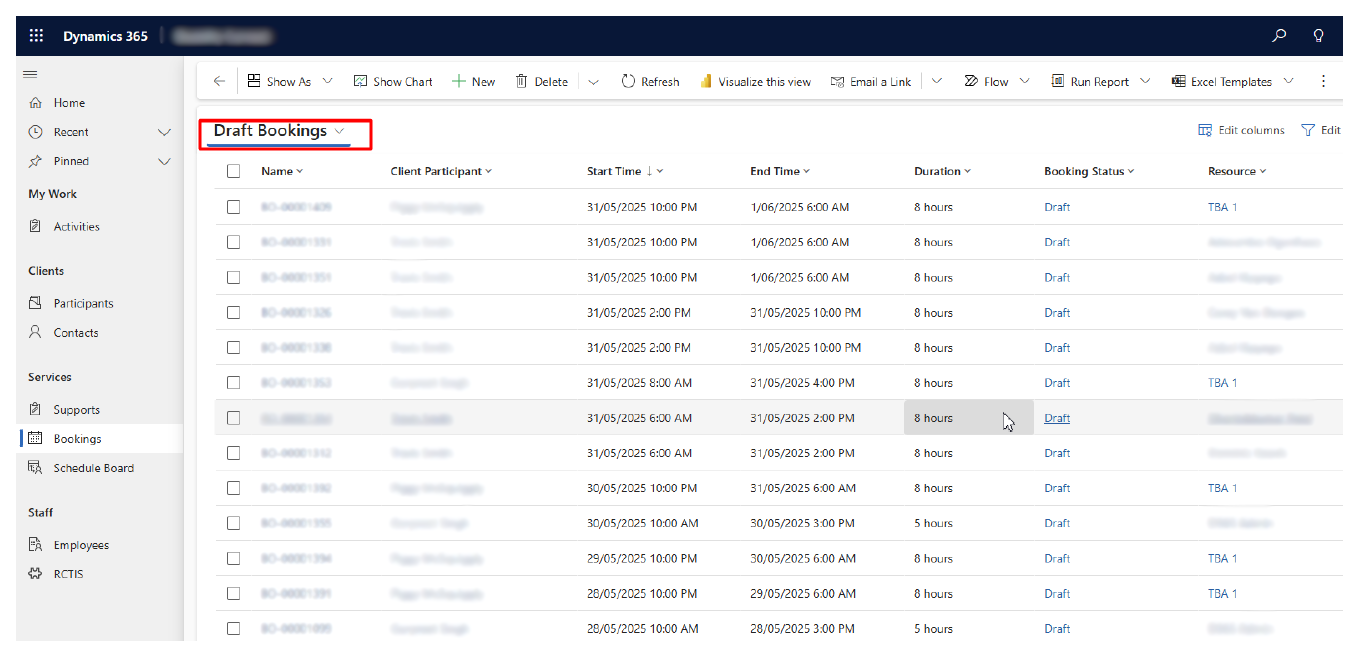
Task: Select the first booking row checkbox
Action: 233,207
